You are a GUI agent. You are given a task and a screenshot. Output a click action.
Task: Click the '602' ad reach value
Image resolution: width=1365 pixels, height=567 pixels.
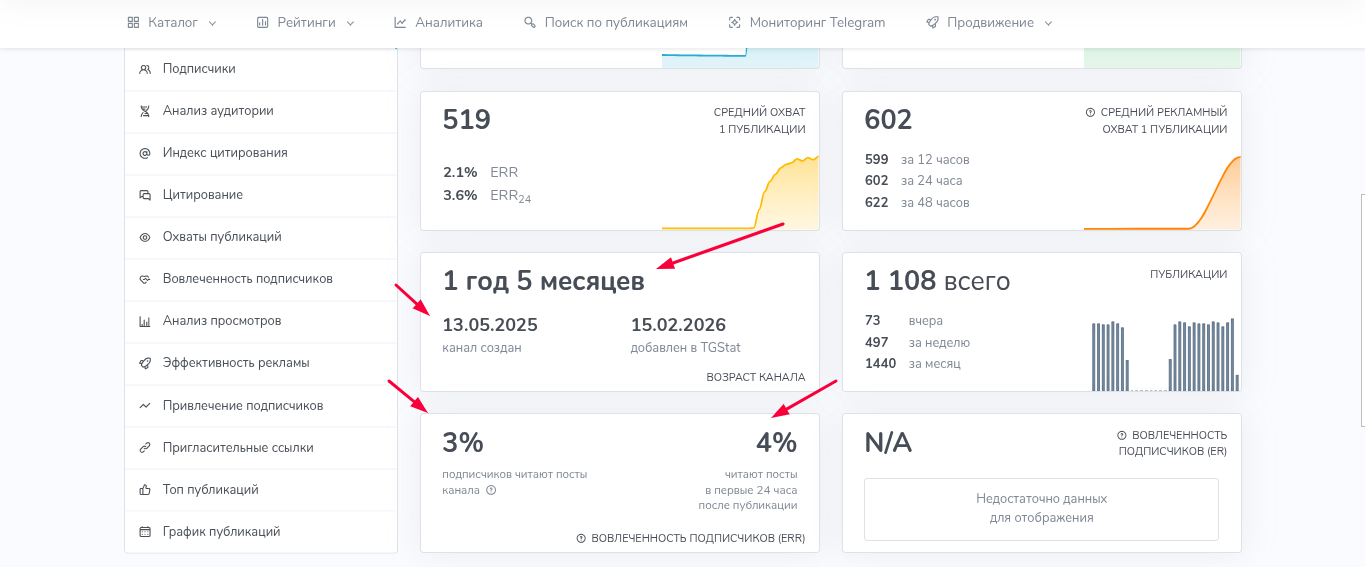tap(889, 120)
